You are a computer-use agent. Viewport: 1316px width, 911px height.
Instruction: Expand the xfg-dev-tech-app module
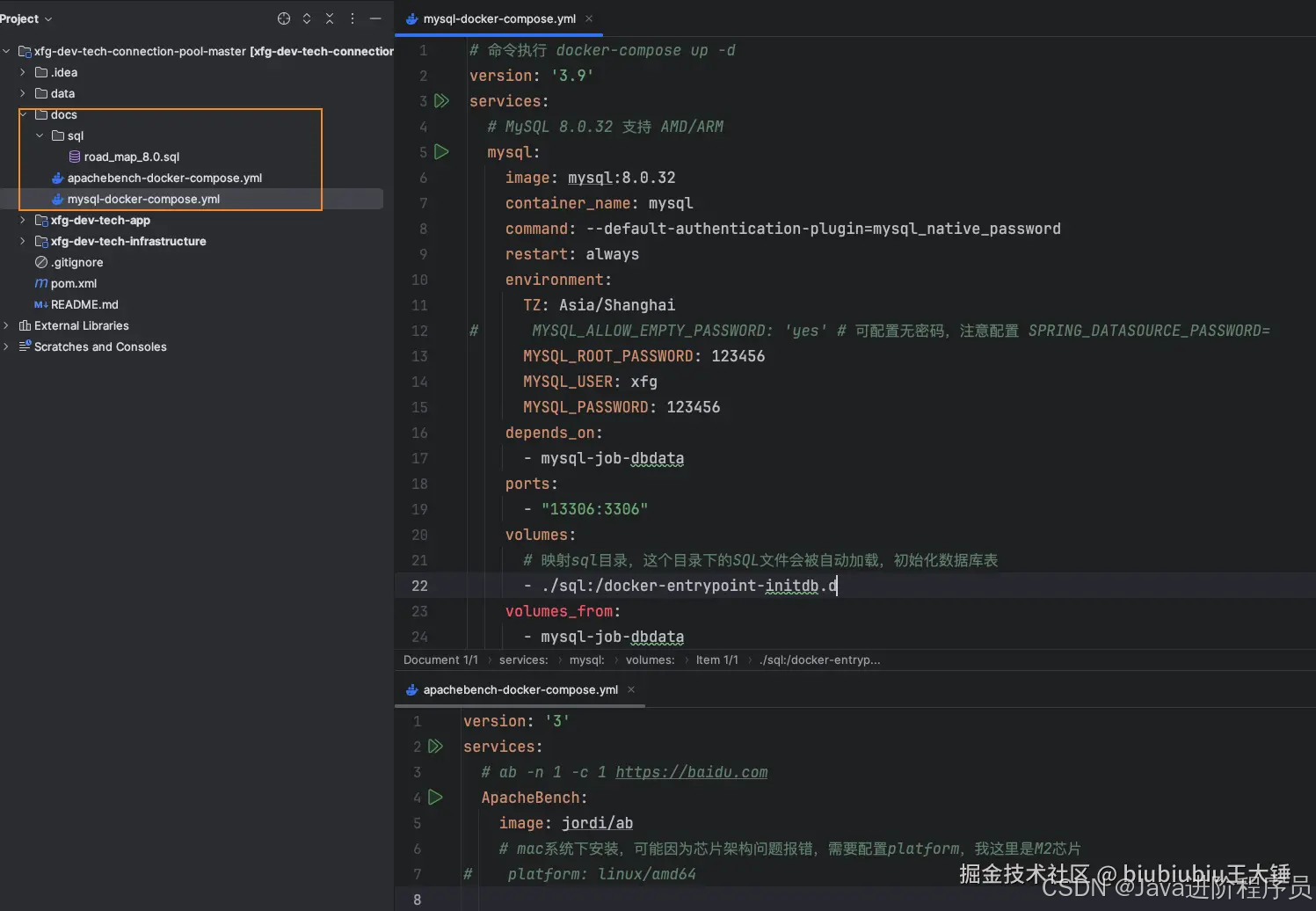pos(22,220)
